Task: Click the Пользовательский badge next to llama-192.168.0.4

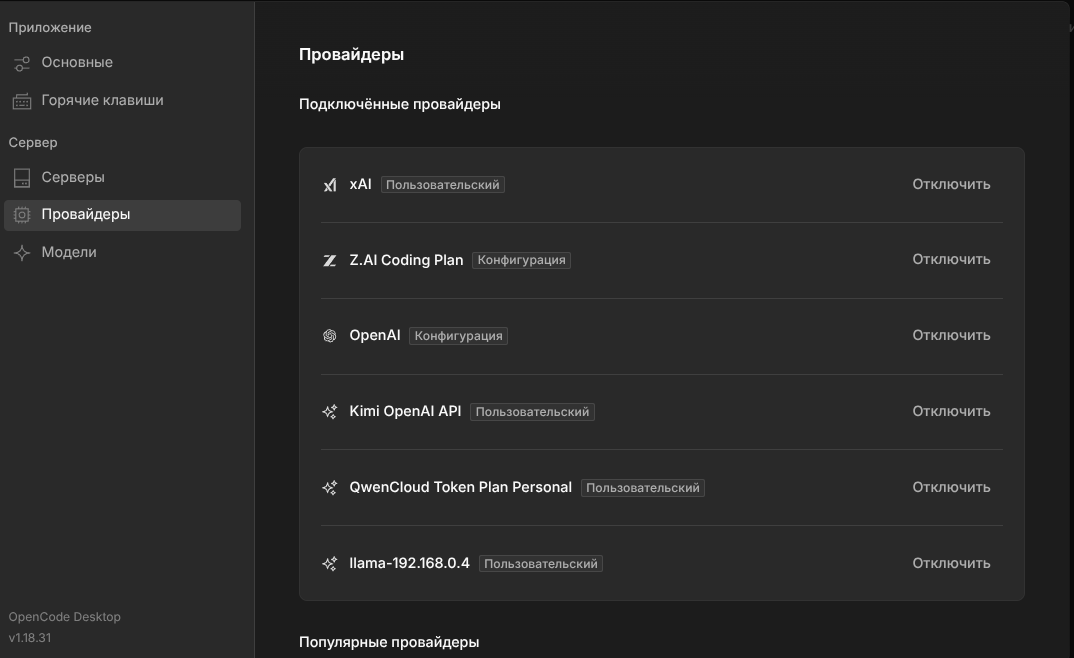Action: [x=540, y=564]
